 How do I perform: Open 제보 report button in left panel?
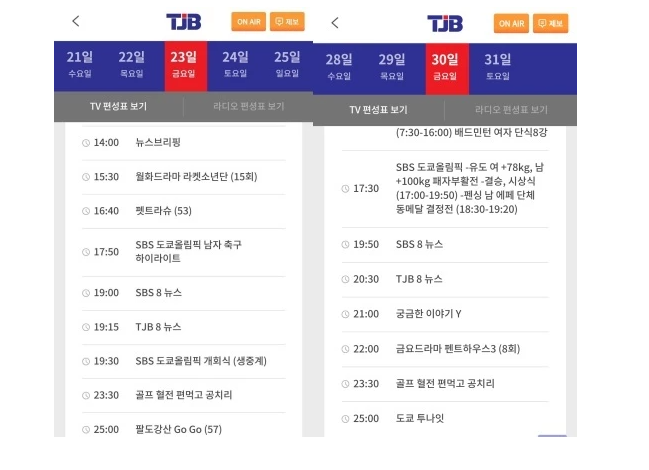coord(289,21)
